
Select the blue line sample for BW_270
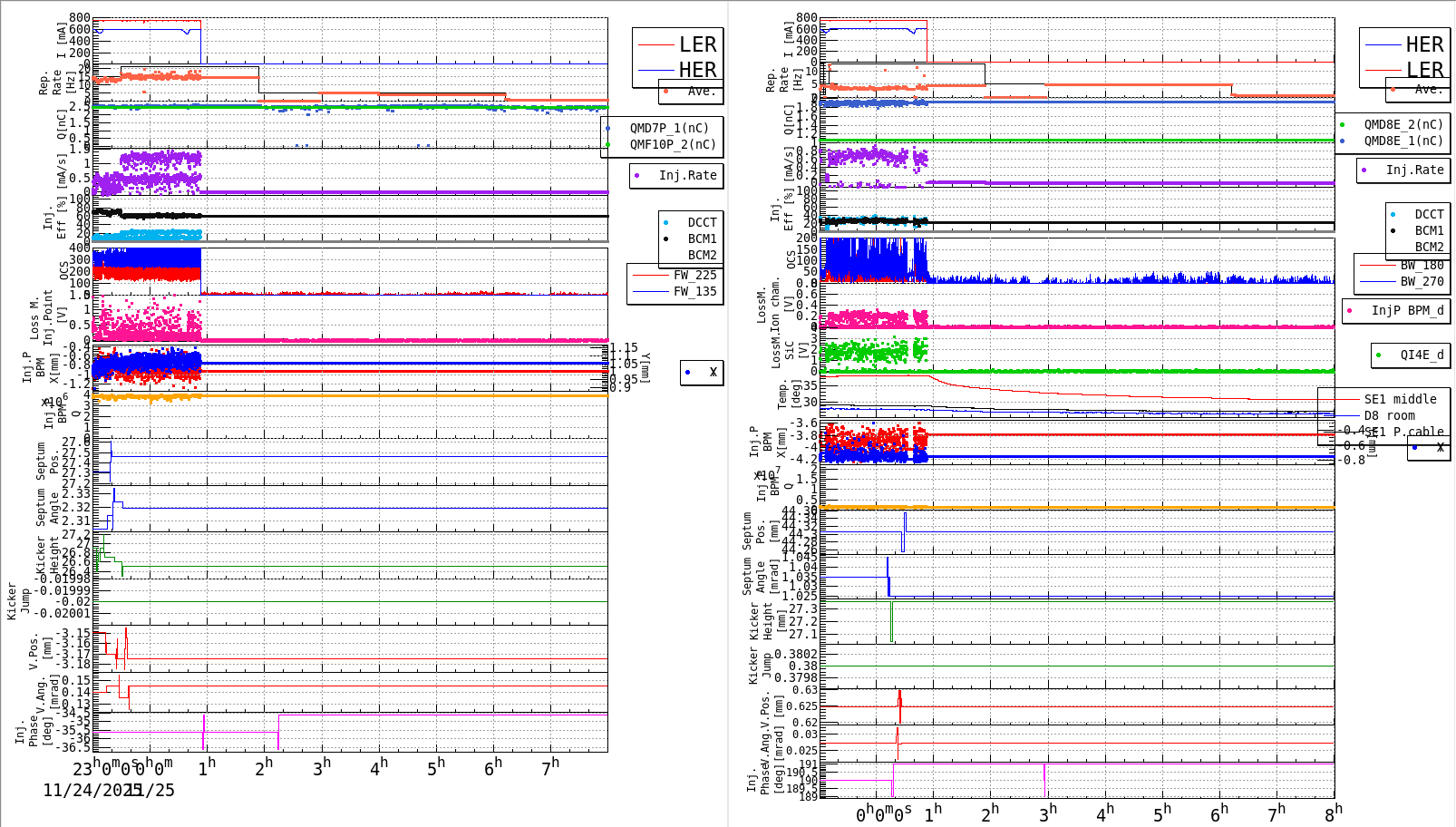click(x=1378, y=282)
